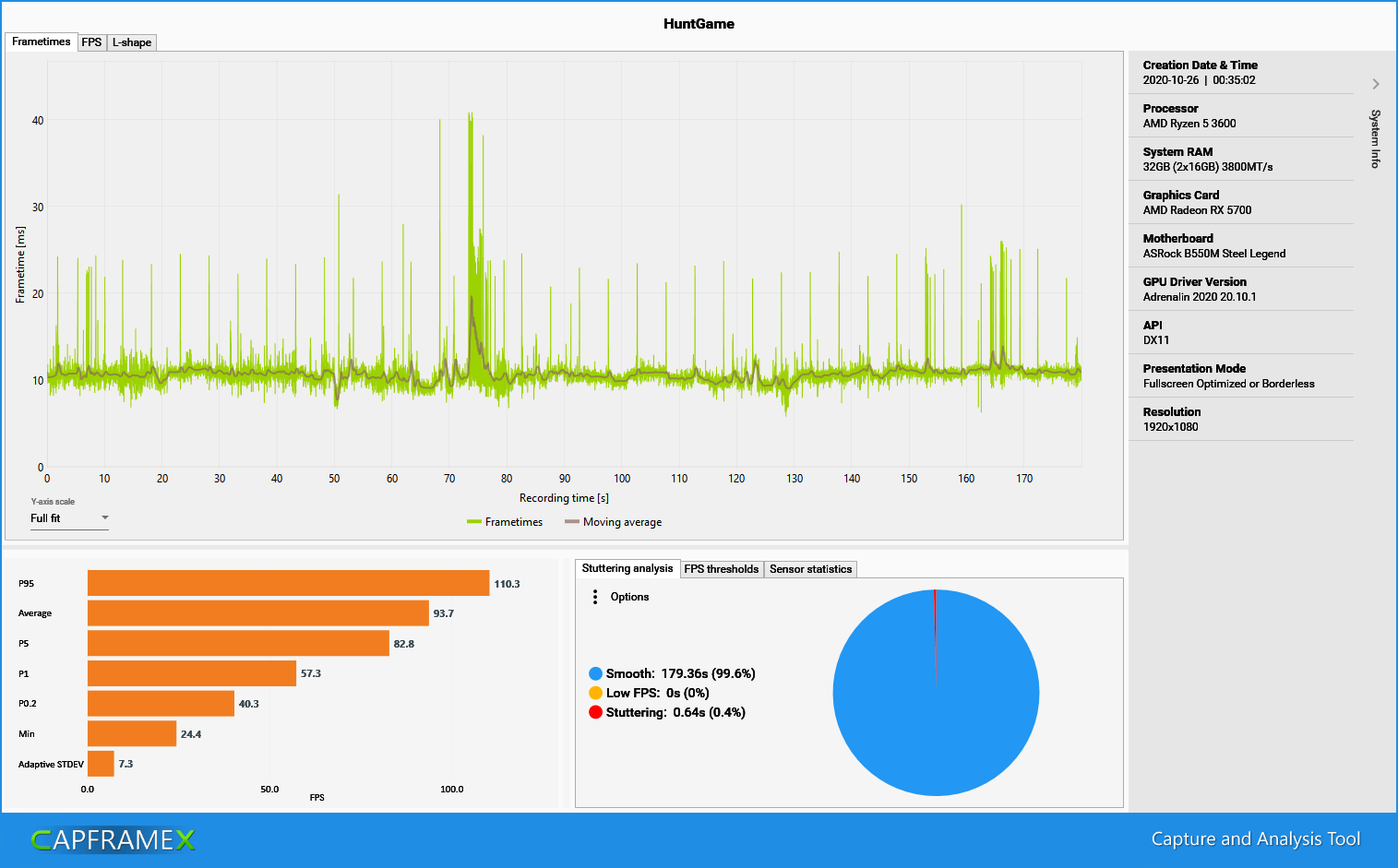Collapse the System Info panel chevron
The width and height of the screenshot is (1398, 868).
coord(1376,84)
